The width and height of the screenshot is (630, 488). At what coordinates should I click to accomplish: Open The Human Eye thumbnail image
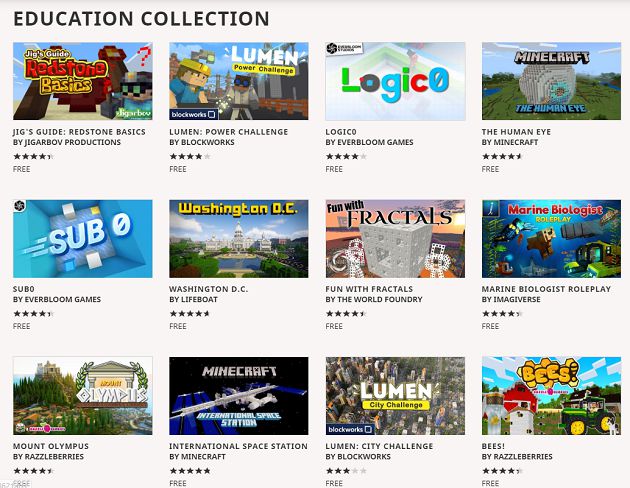551,81
